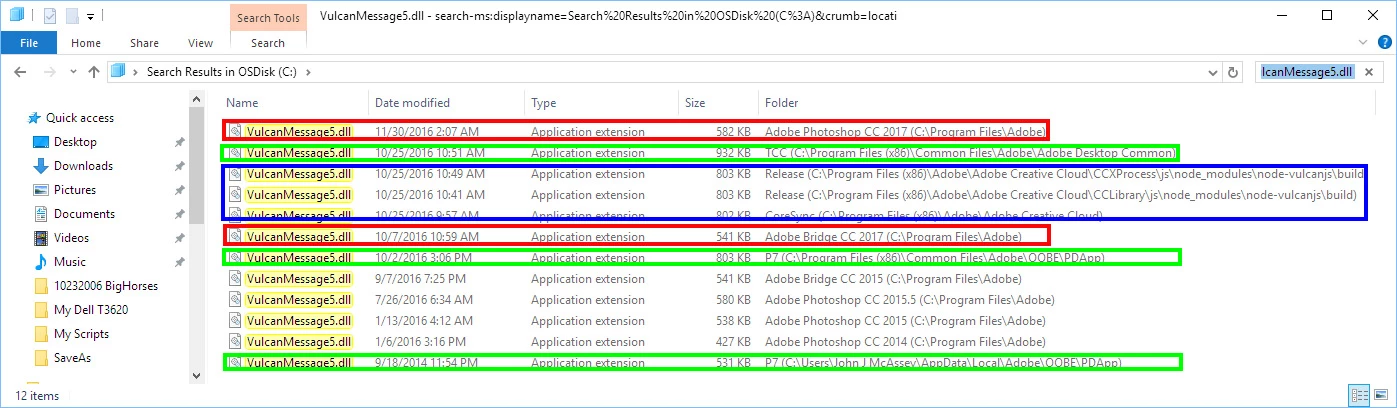The width and height of the screenshot is (1397, 408).
Task: Select VulcanMessage5.dll in Adobe Photoshop CC 2014
Action: 299,342
